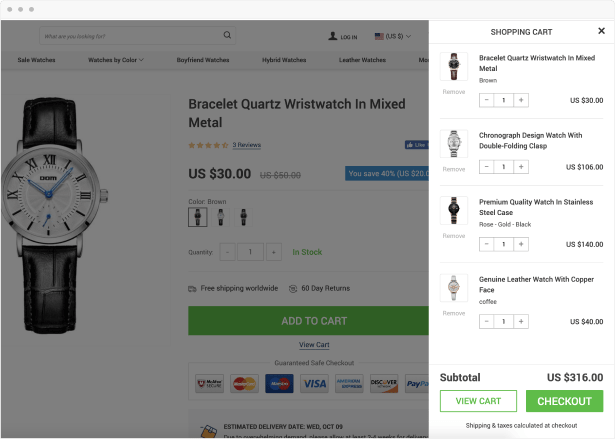Decrease quantity of Chronograph Design Watch in cart

(486, 167)
